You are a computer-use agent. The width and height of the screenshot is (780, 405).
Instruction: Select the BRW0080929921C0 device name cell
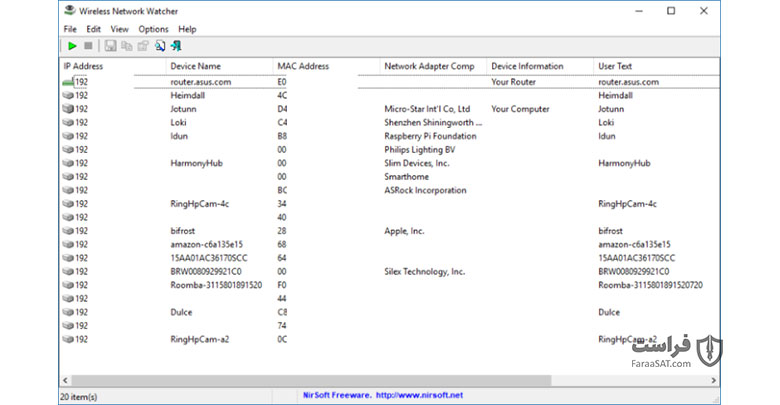[x=206, y=272]
